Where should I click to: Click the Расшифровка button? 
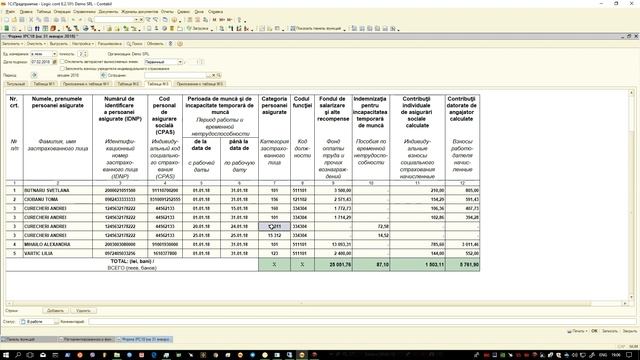click(110, 44)
